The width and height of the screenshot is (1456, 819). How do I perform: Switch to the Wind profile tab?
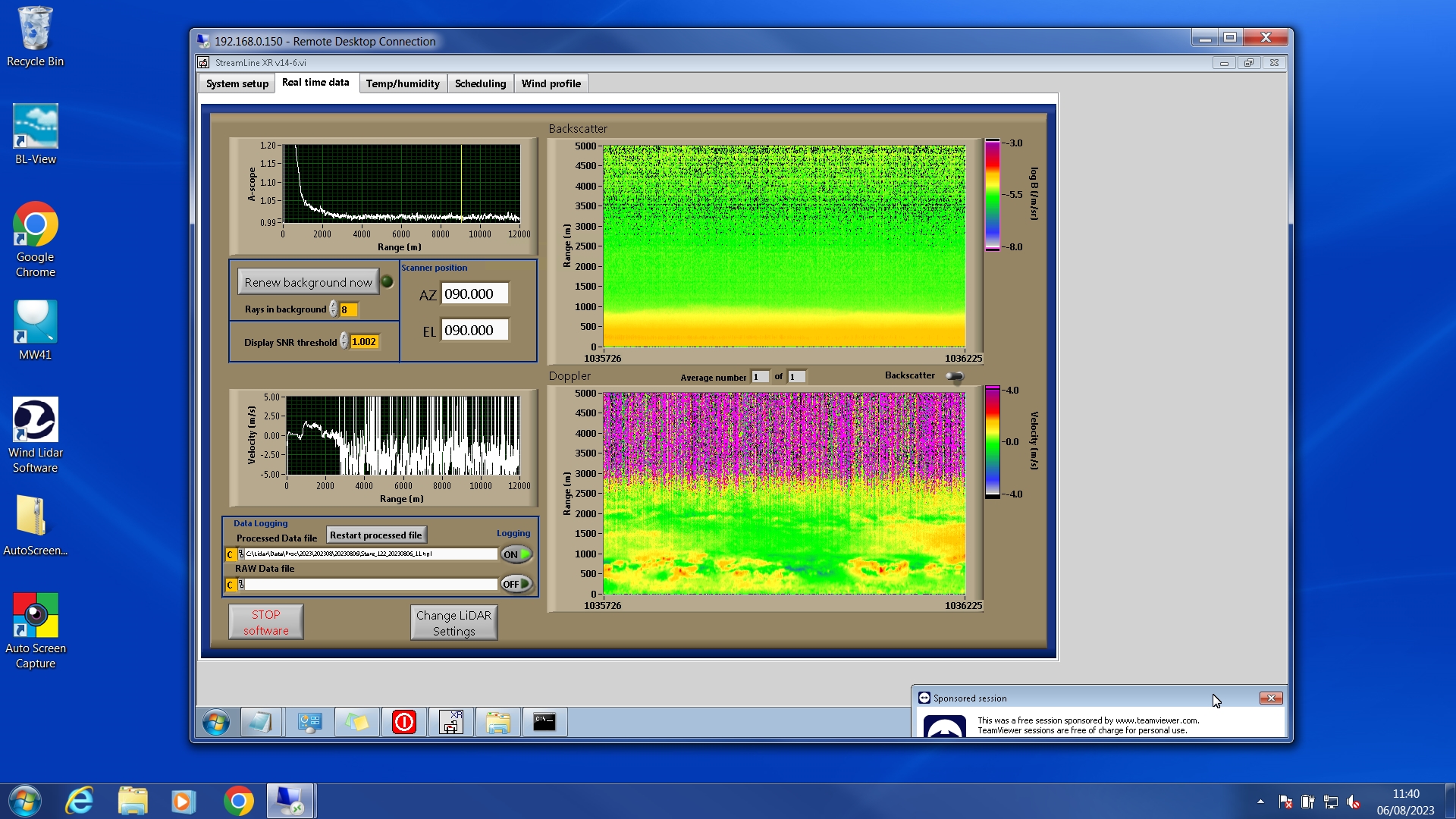pyautogui.click(x=551, y=83)
